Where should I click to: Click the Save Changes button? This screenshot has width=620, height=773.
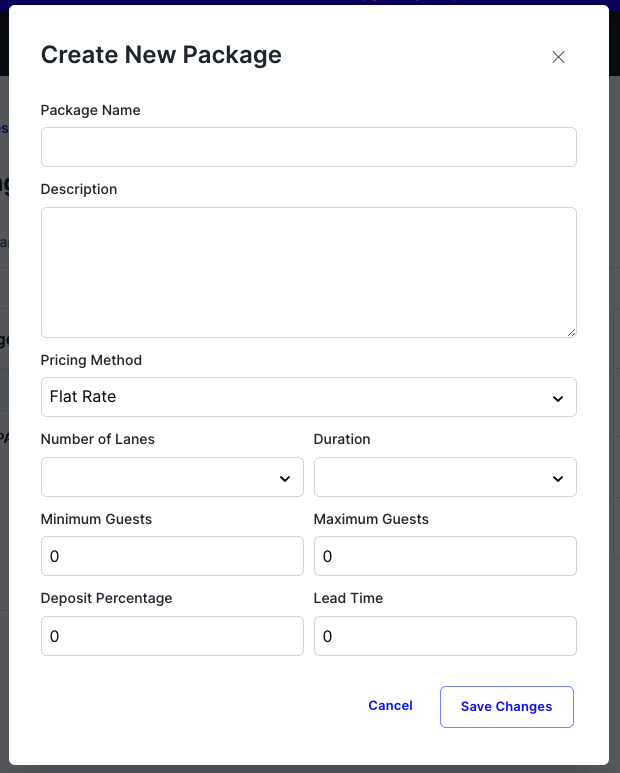coord(506,707)
